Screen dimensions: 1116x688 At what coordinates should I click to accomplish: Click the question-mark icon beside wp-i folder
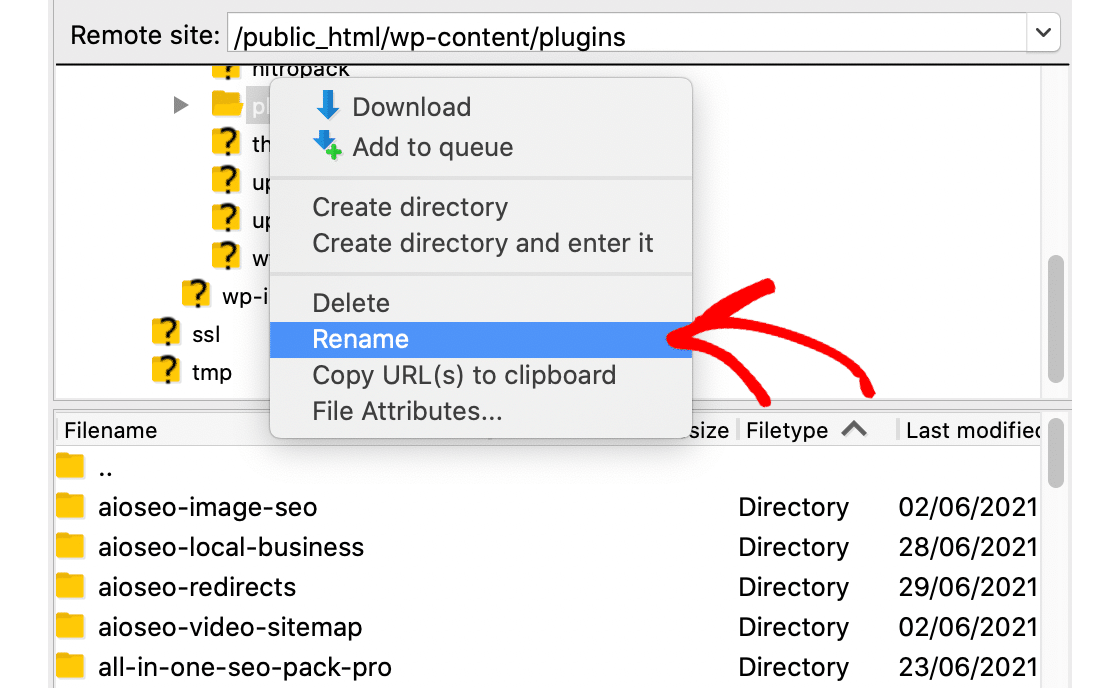tap(196, 293)
